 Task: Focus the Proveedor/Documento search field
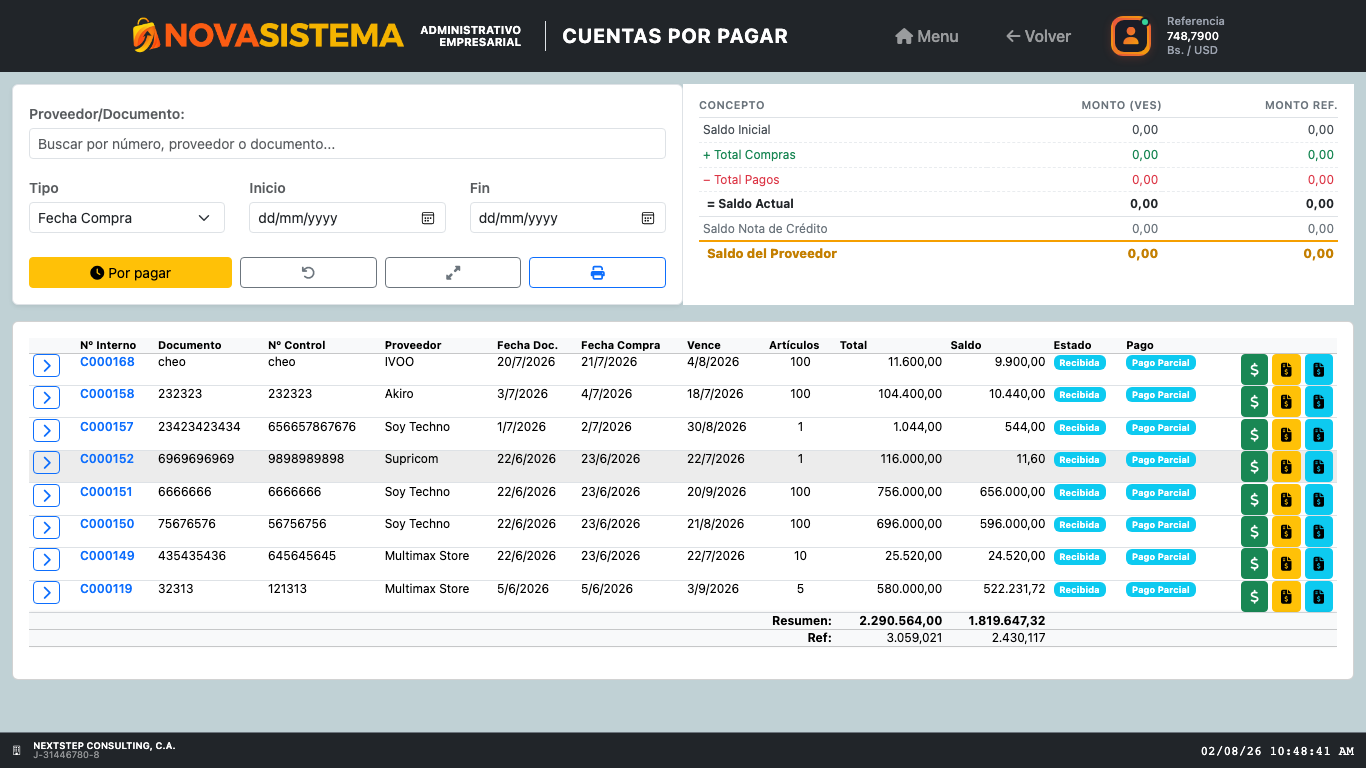point(347,144)
